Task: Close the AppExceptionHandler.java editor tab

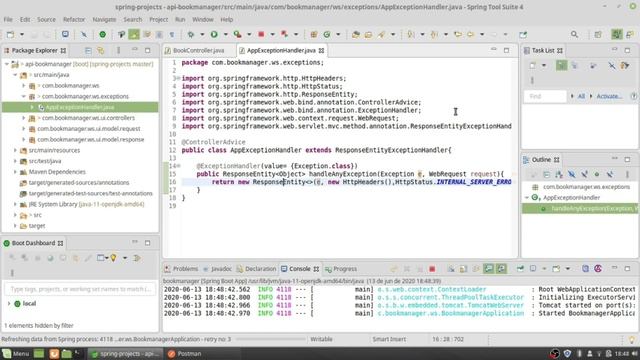Action: pyautogui.click(x=322, y=51)
